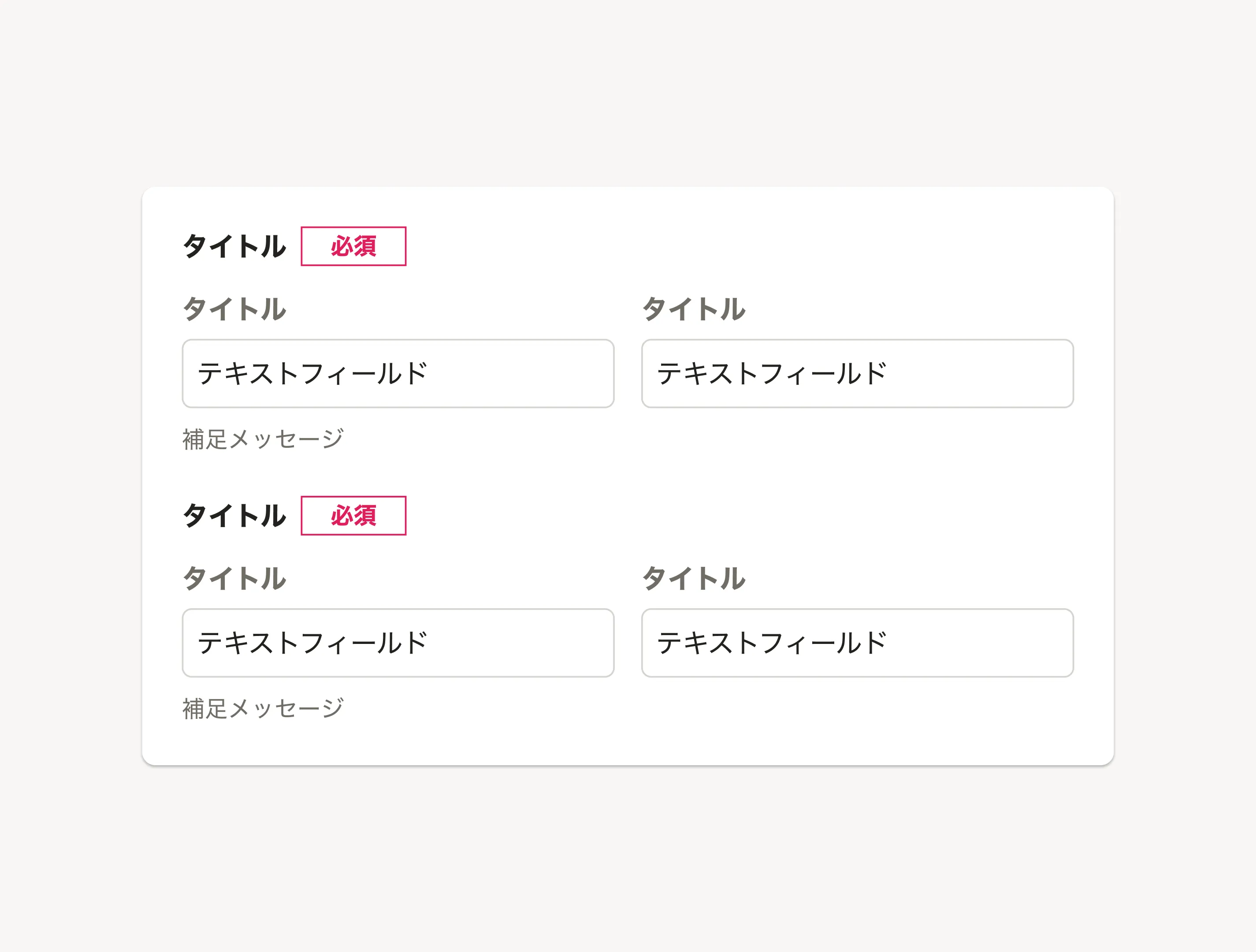Click the gray page background above the card
1256x952 pixels.
tap(628, 91)
